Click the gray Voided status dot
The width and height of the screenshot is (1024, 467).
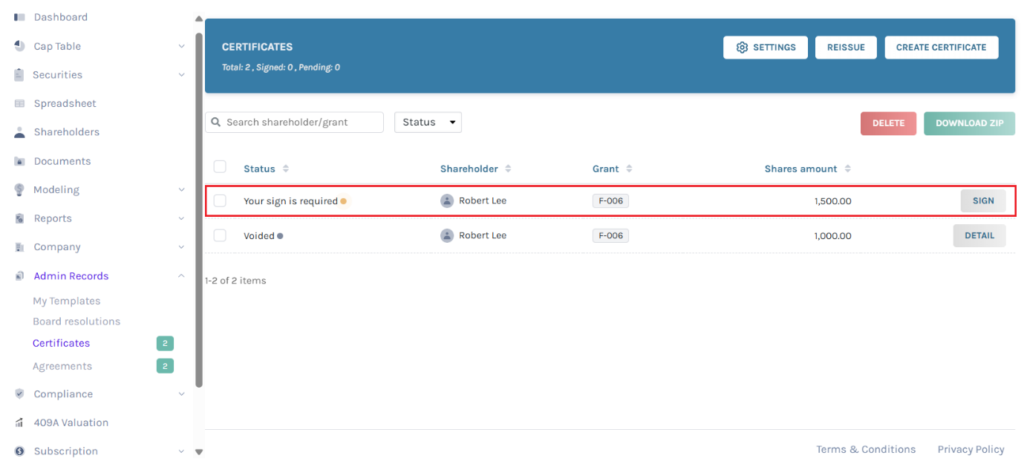280,236
